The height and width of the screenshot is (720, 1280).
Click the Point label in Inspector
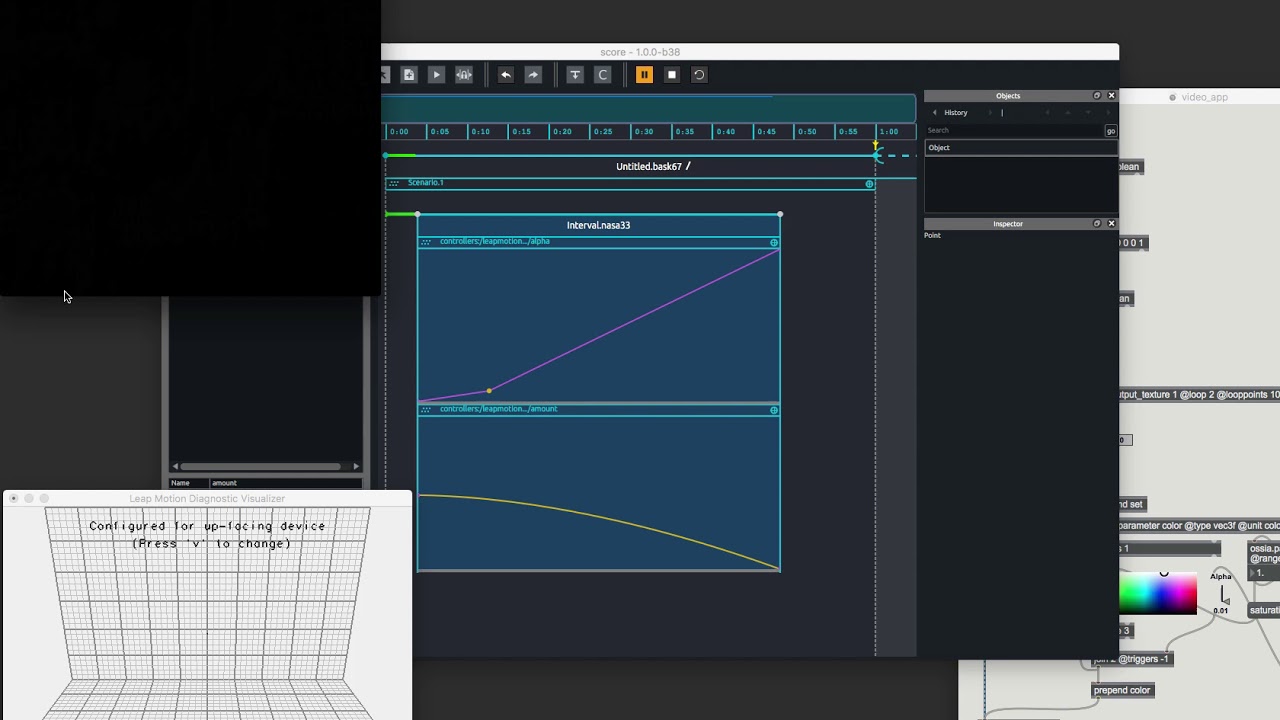coord(932,236)
